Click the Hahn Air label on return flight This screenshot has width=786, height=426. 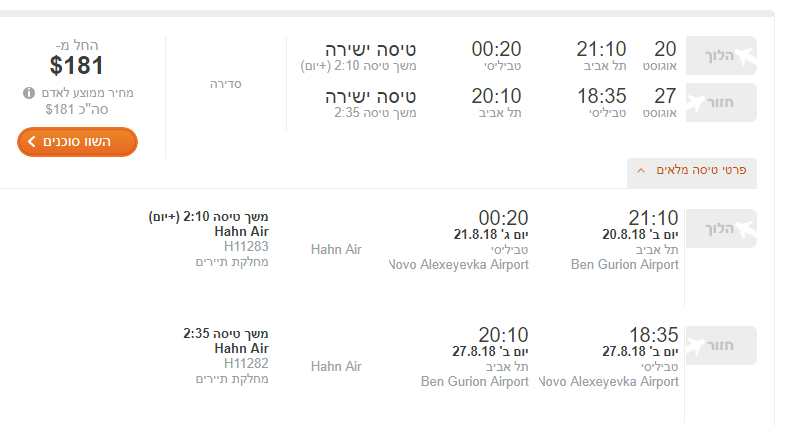click(x=336, y=366)
